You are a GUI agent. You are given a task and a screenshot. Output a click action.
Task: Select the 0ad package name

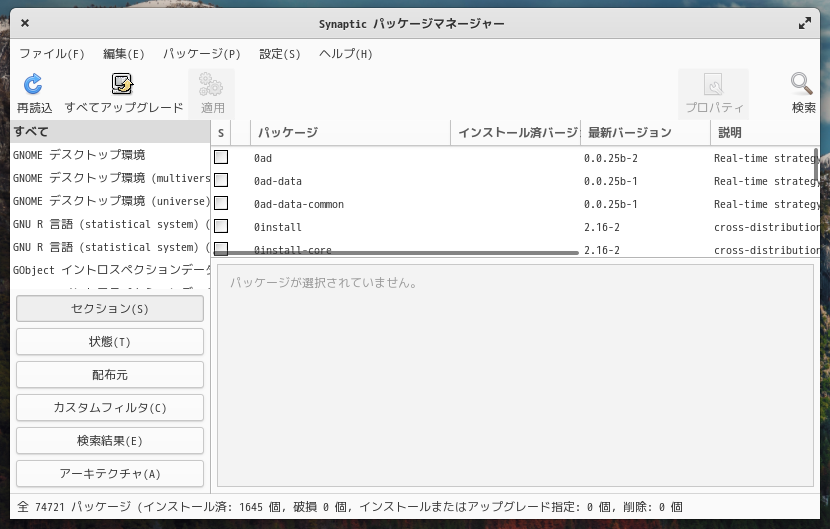coord(263,158)
